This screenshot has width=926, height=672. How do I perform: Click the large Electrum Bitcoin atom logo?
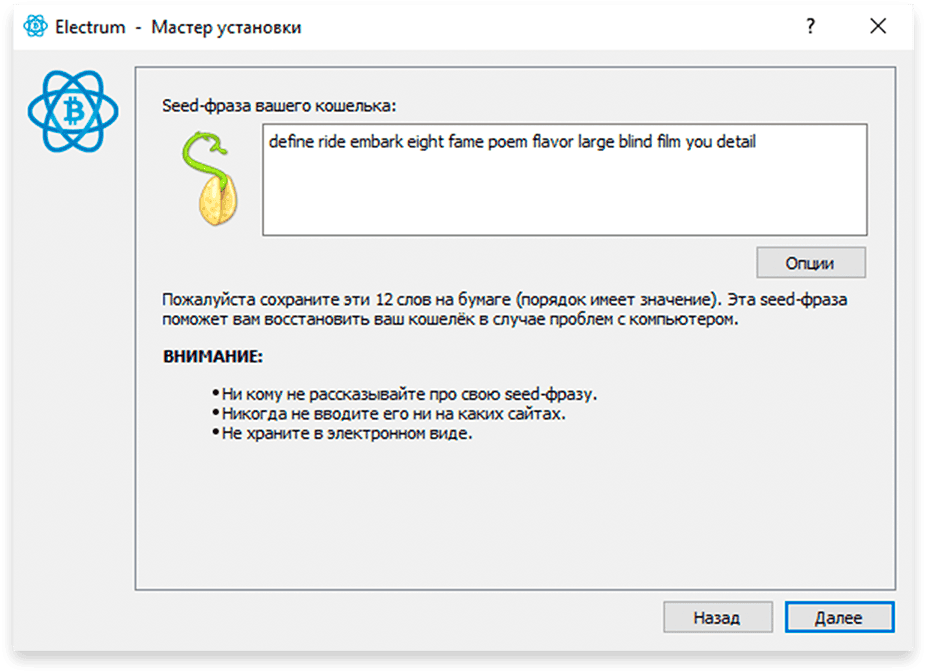(73, 111)
